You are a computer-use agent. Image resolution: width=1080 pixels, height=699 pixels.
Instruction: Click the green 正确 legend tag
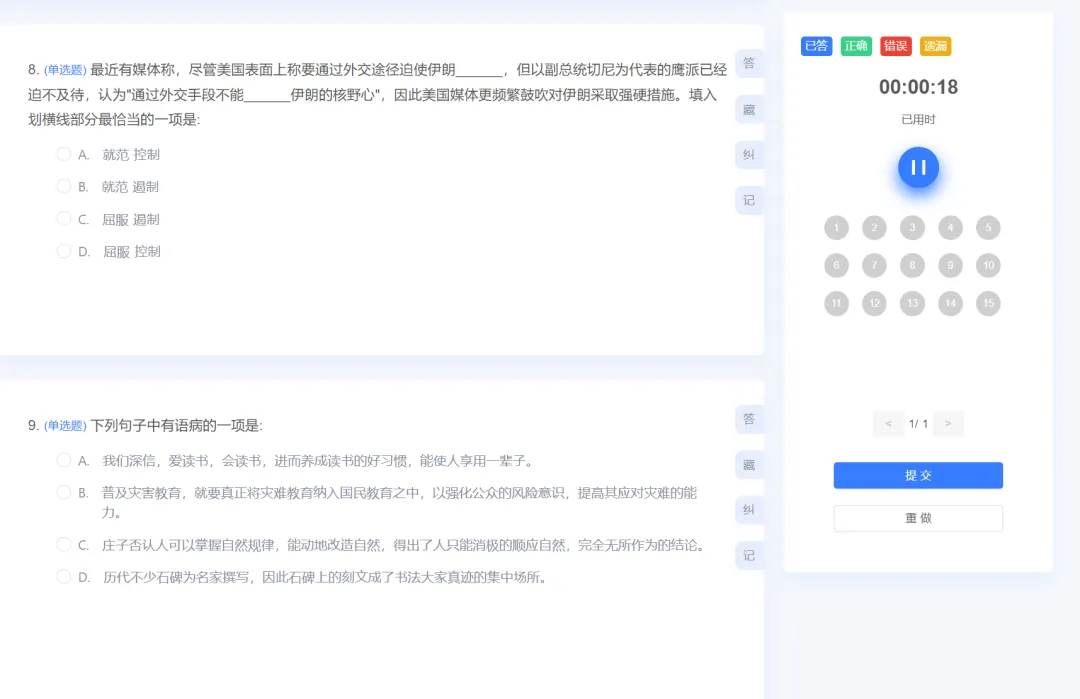[x=856, y=46]
